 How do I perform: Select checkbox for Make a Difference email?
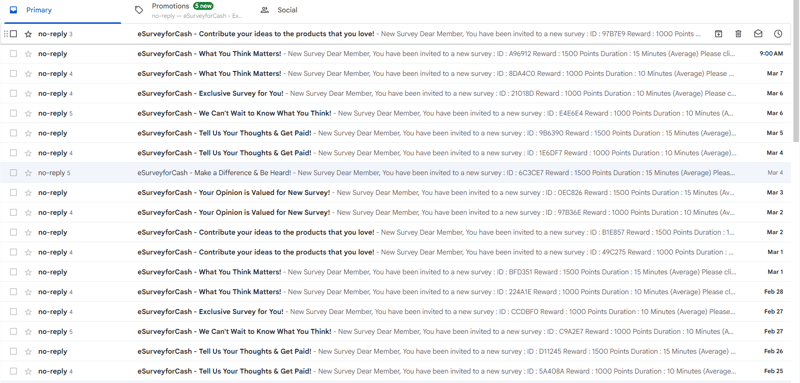13,173
